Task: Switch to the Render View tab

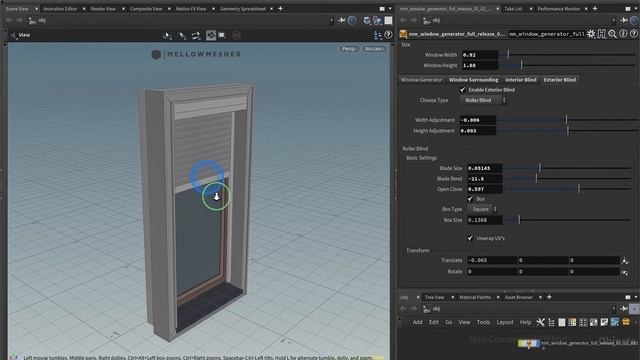Action: pyautogui.click(x=103, y=9)
